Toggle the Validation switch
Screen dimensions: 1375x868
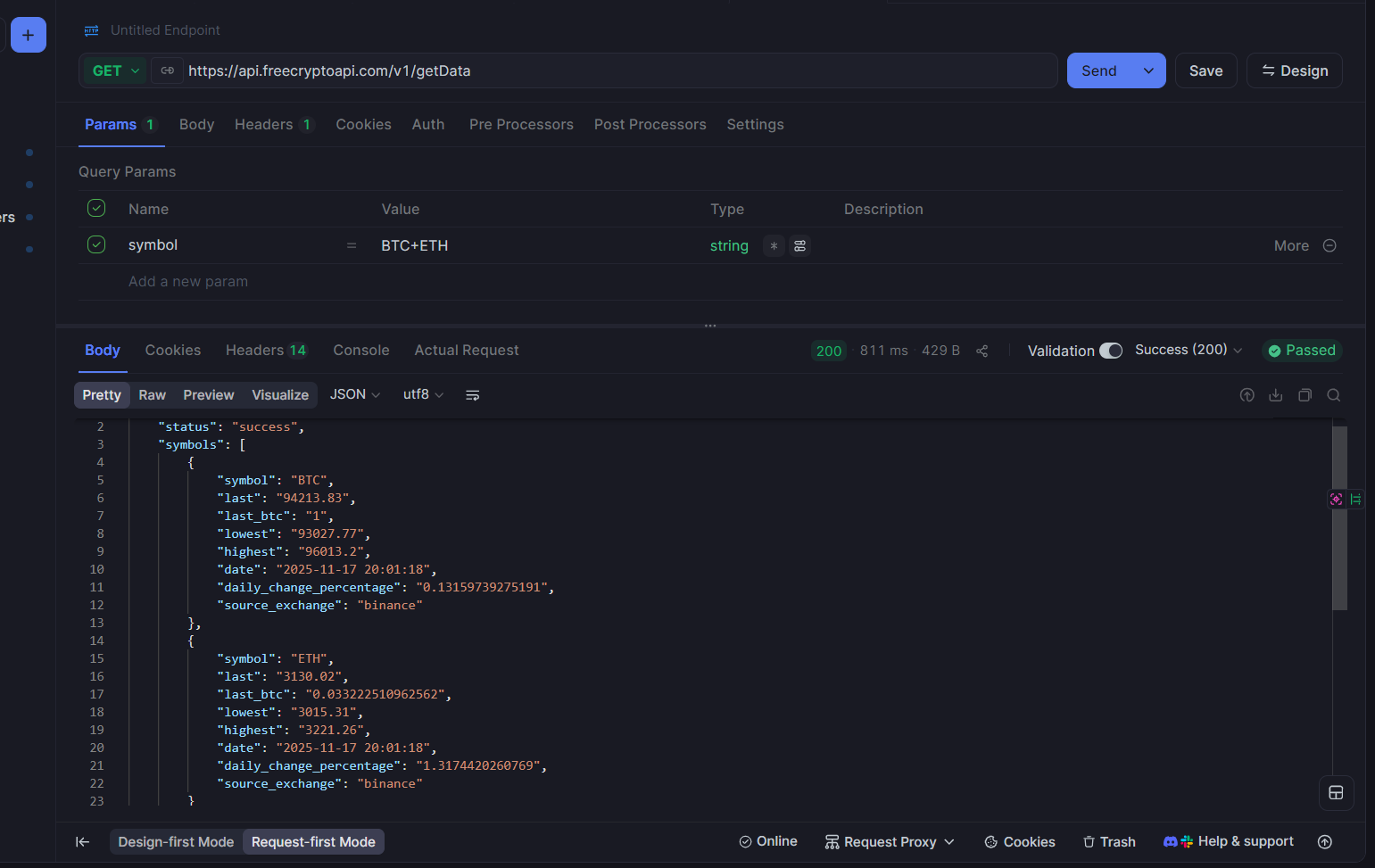coord(1111,351)
